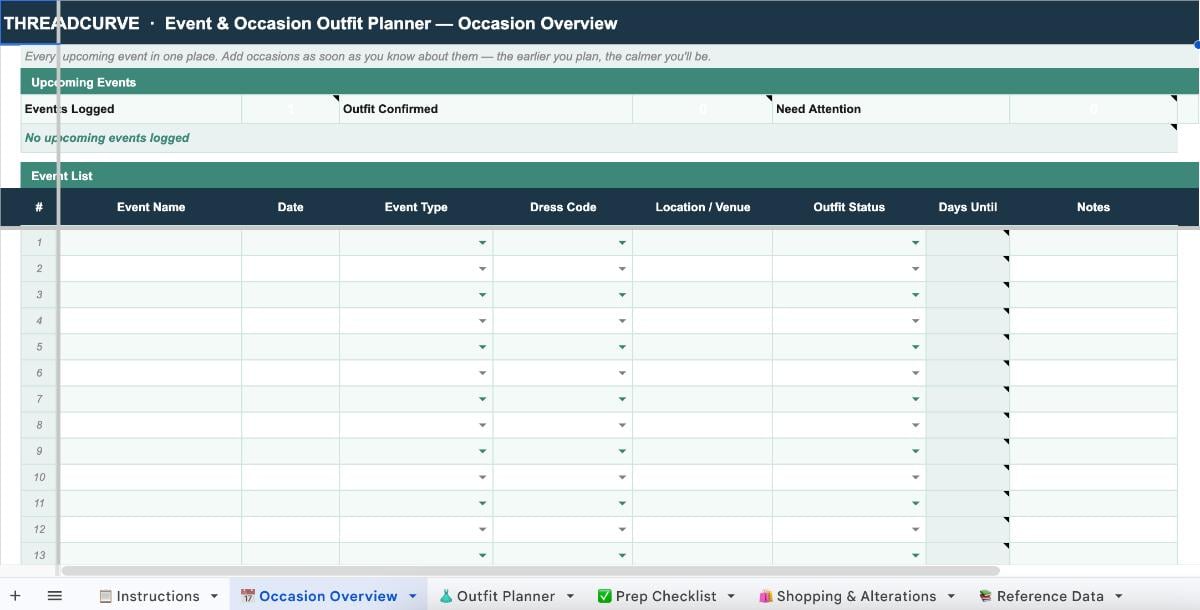1200x610 pixels.
Task: Switch to the Prep Checklist tab
Action: (666, 595)
